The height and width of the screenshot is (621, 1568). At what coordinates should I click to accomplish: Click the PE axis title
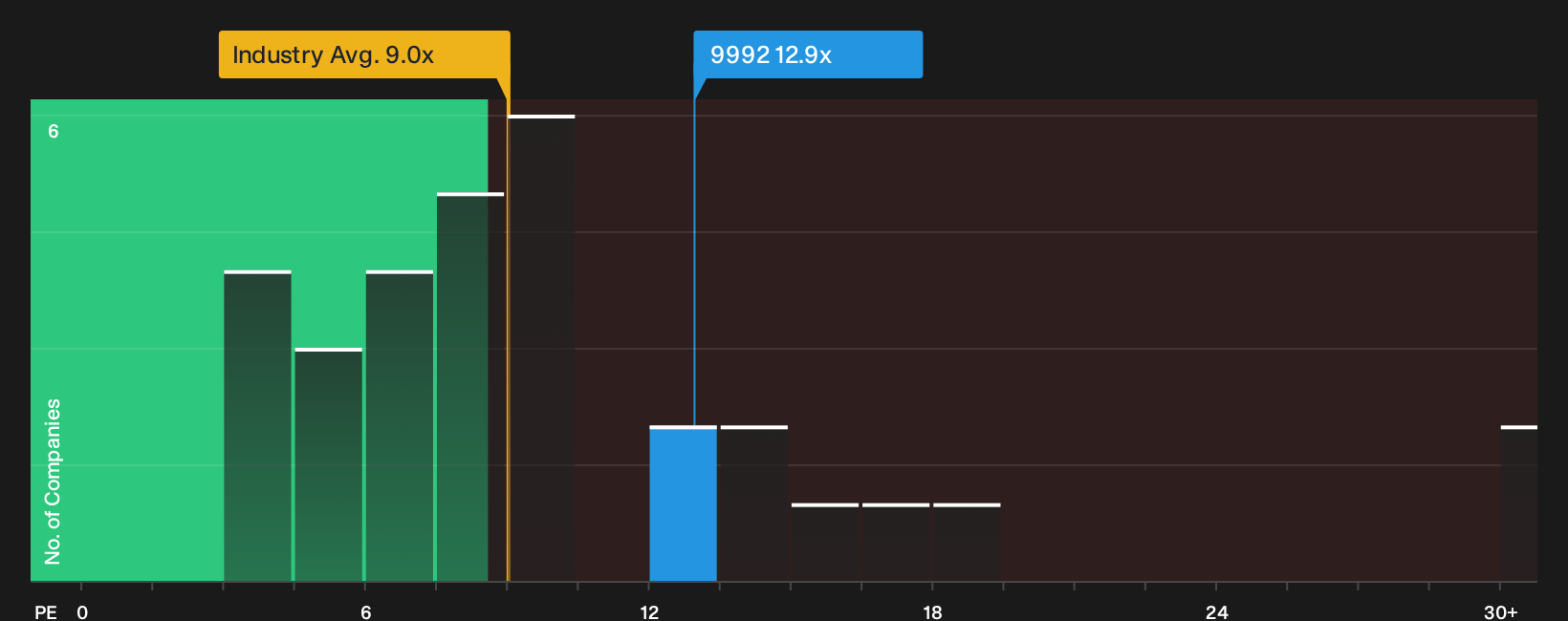46,611
